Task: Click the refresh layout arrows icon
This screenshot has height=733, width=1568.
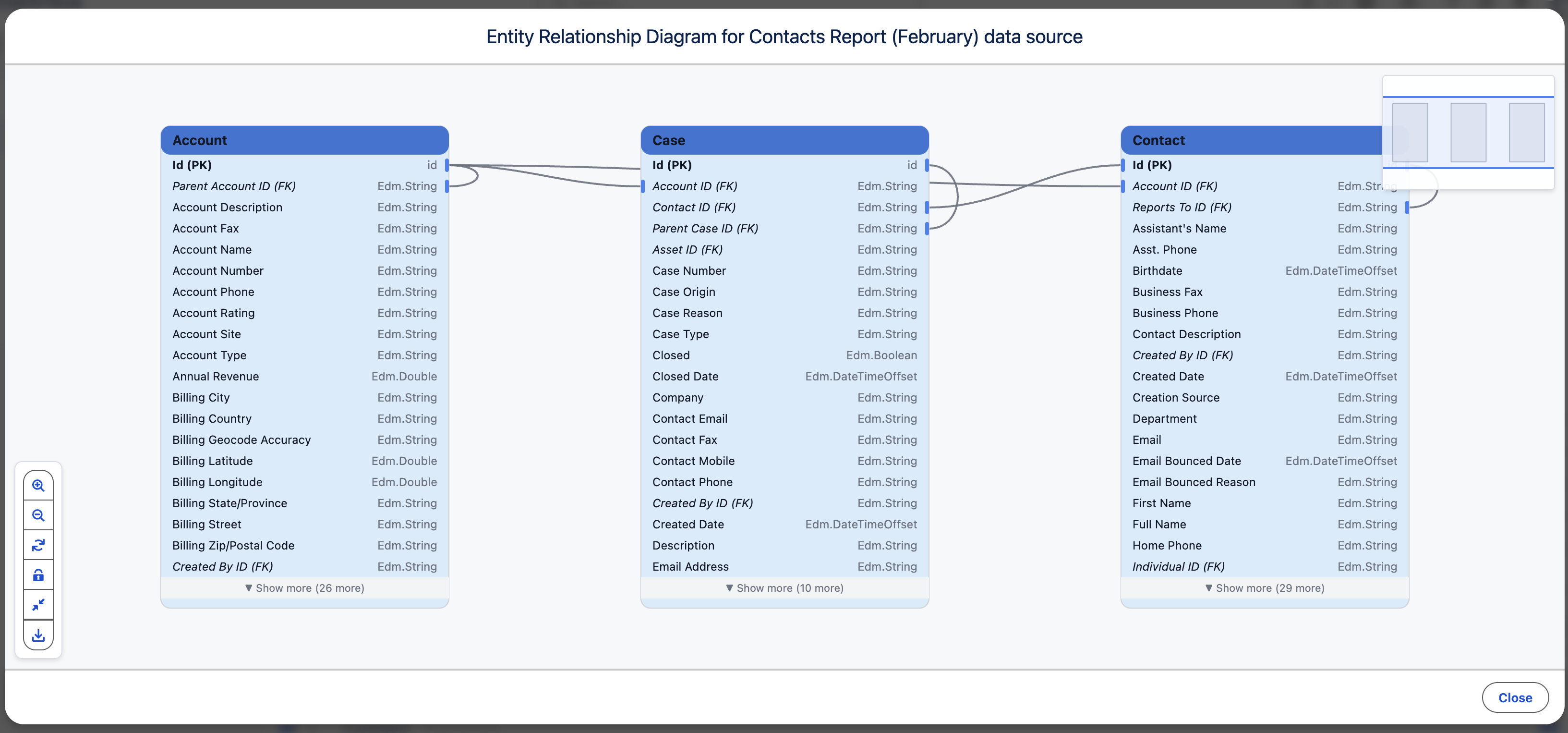Action: tap(38, 545)
